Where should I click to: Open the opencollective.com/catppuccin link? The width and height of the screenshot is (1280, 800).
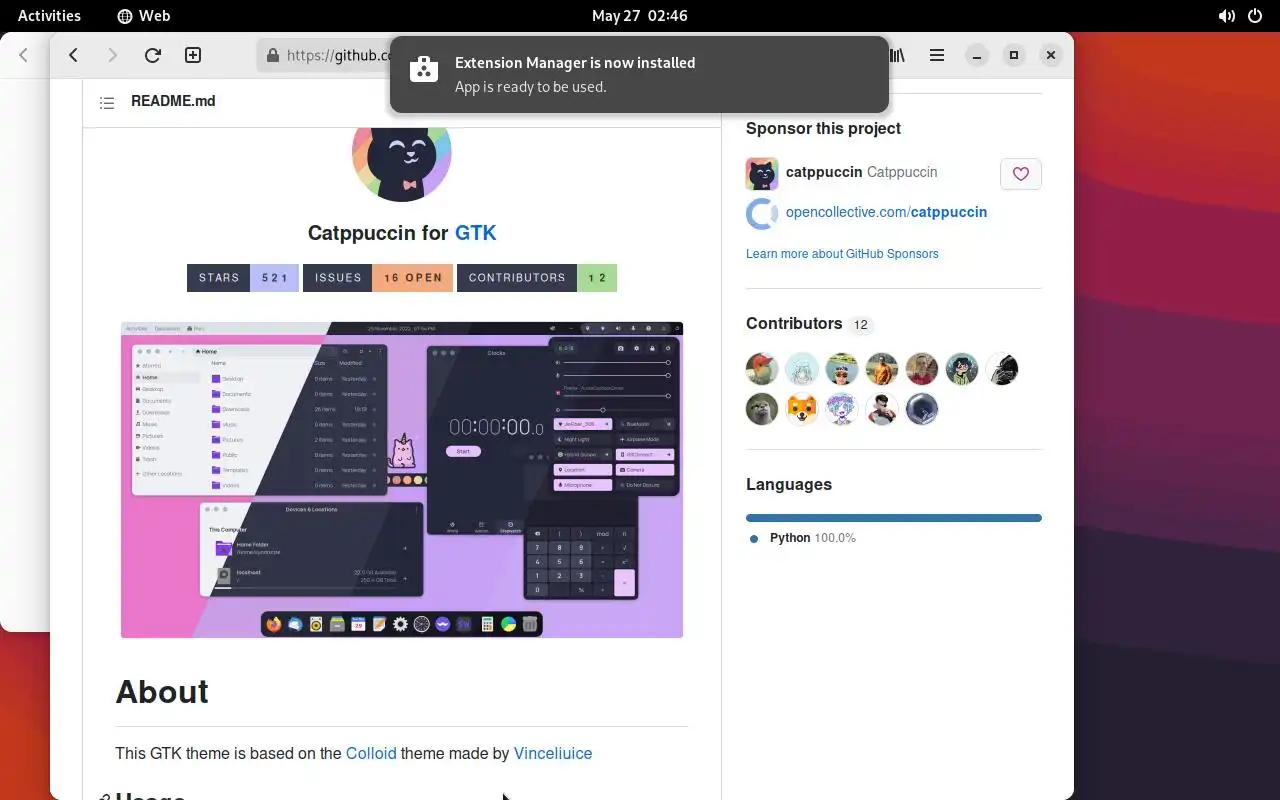click(887, 212)
